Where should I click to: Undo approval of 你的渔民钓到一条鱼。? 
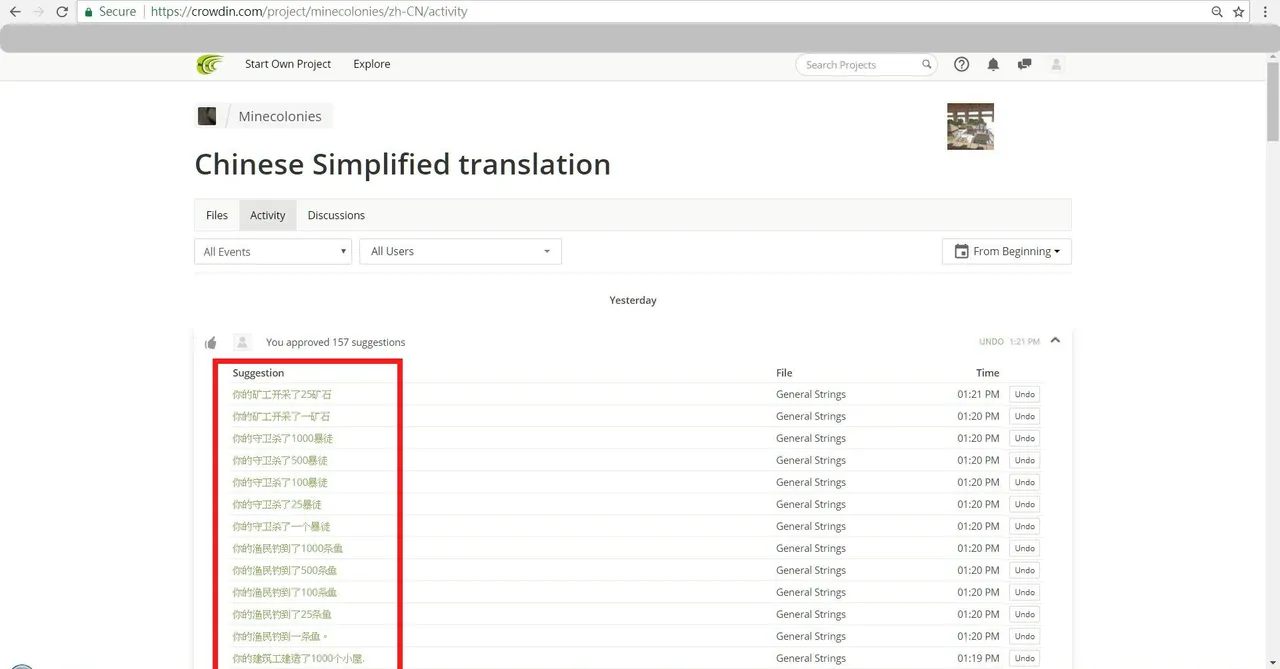click(x=1024, y=636)
